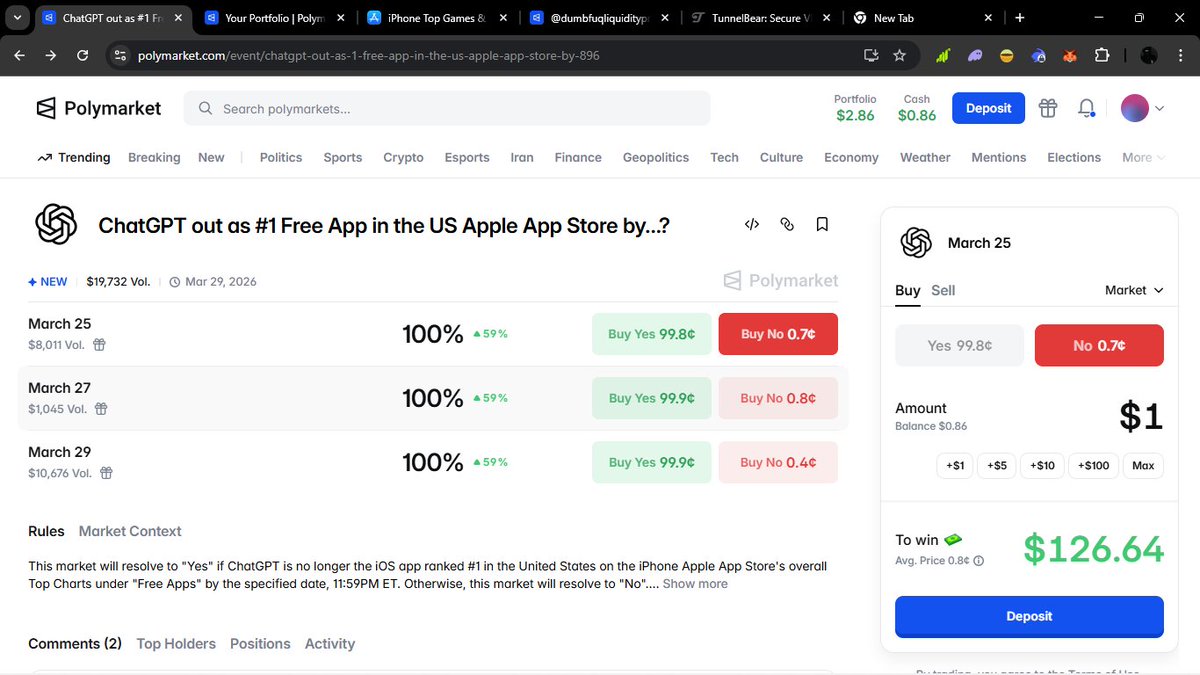Click the site info icon in address bar
Screen dimensions: 1200x675
[121, 56]
